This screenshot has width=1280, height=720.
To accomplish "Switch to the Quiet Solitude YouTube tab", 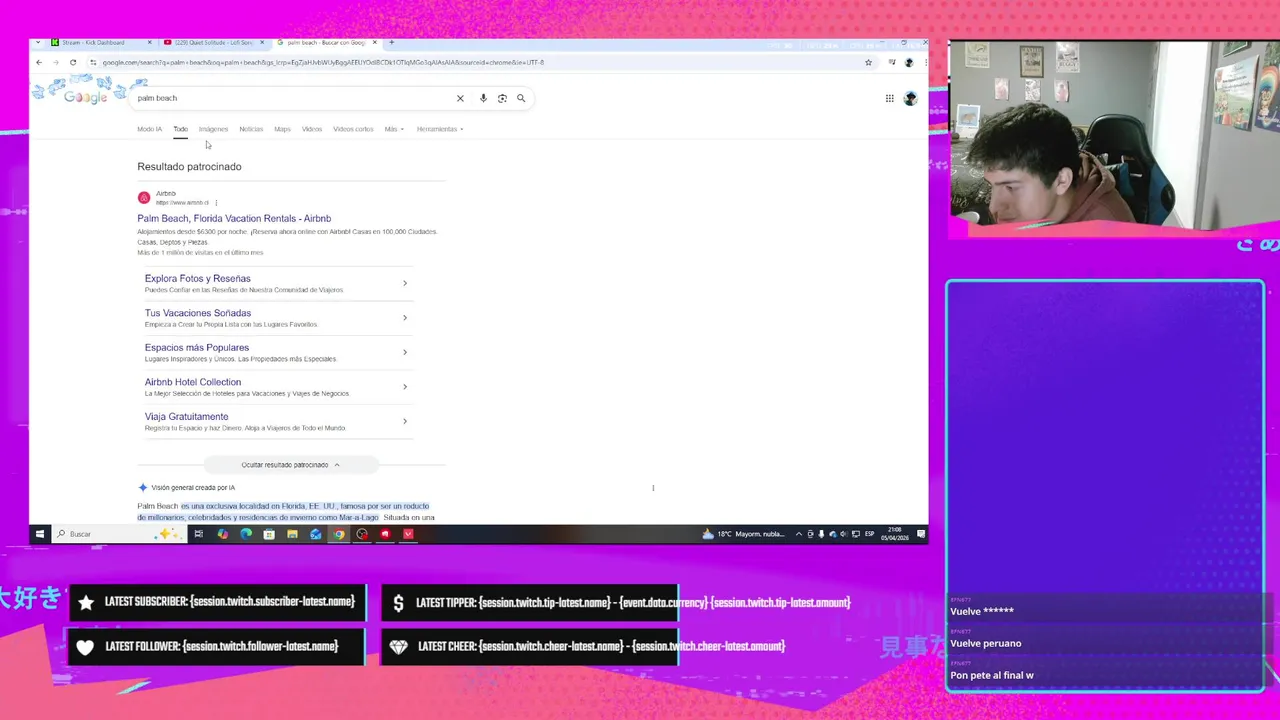I will coord(213,42).
